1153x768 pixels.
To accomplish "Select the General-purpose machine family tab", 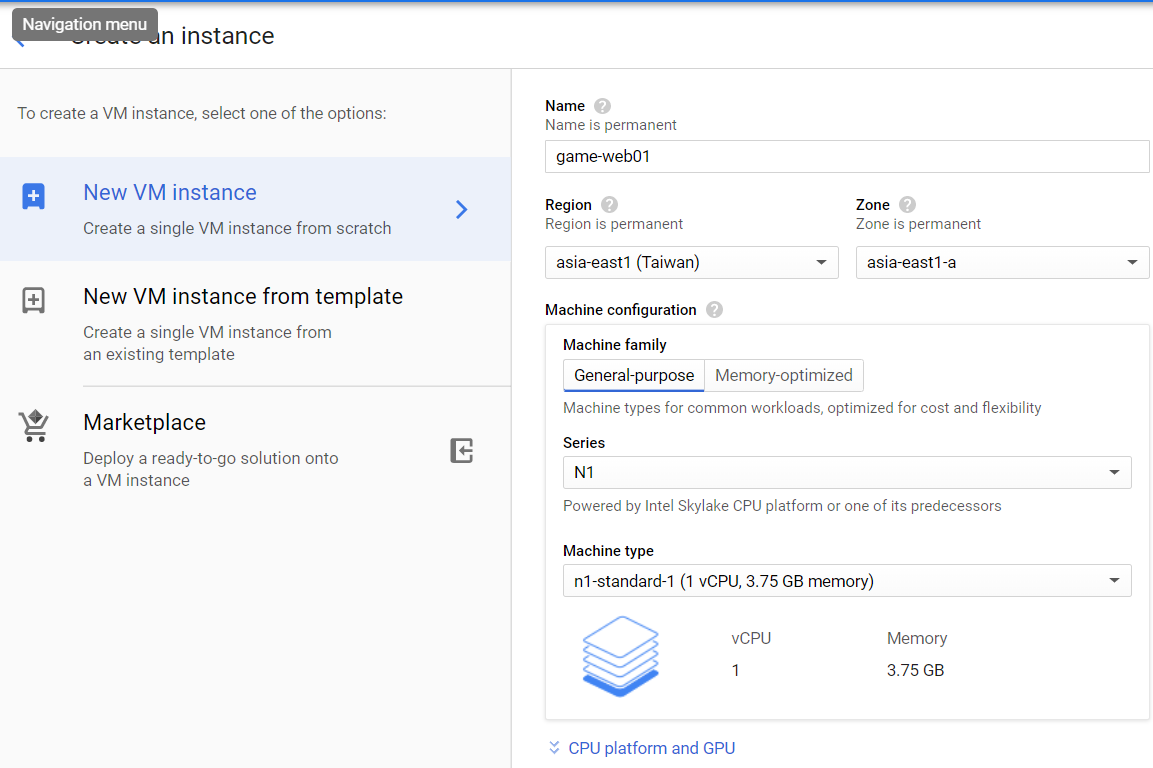I will [634, 376].
